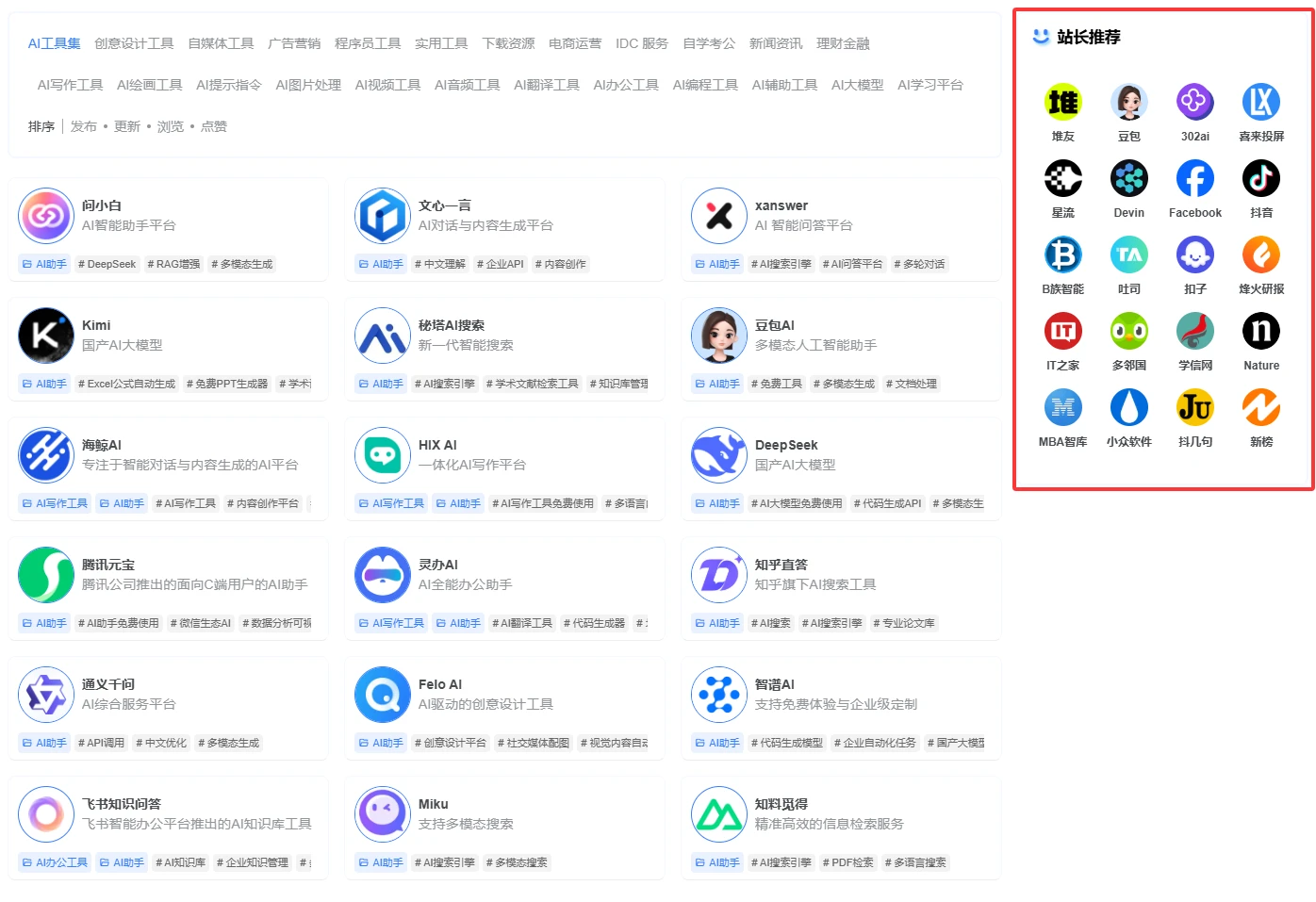
Task: Click the 站长推荐 heading
Action: [1089, 37]
